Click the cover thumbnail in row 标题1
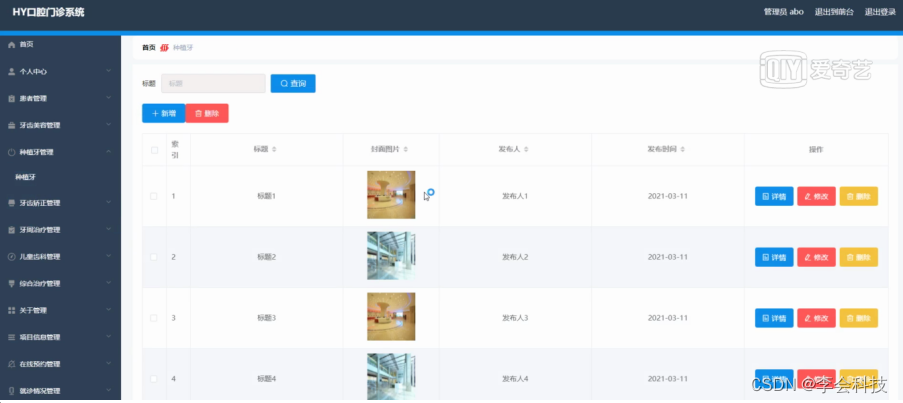903x403 pixels. pyautogui.click(x=391, y=195)
